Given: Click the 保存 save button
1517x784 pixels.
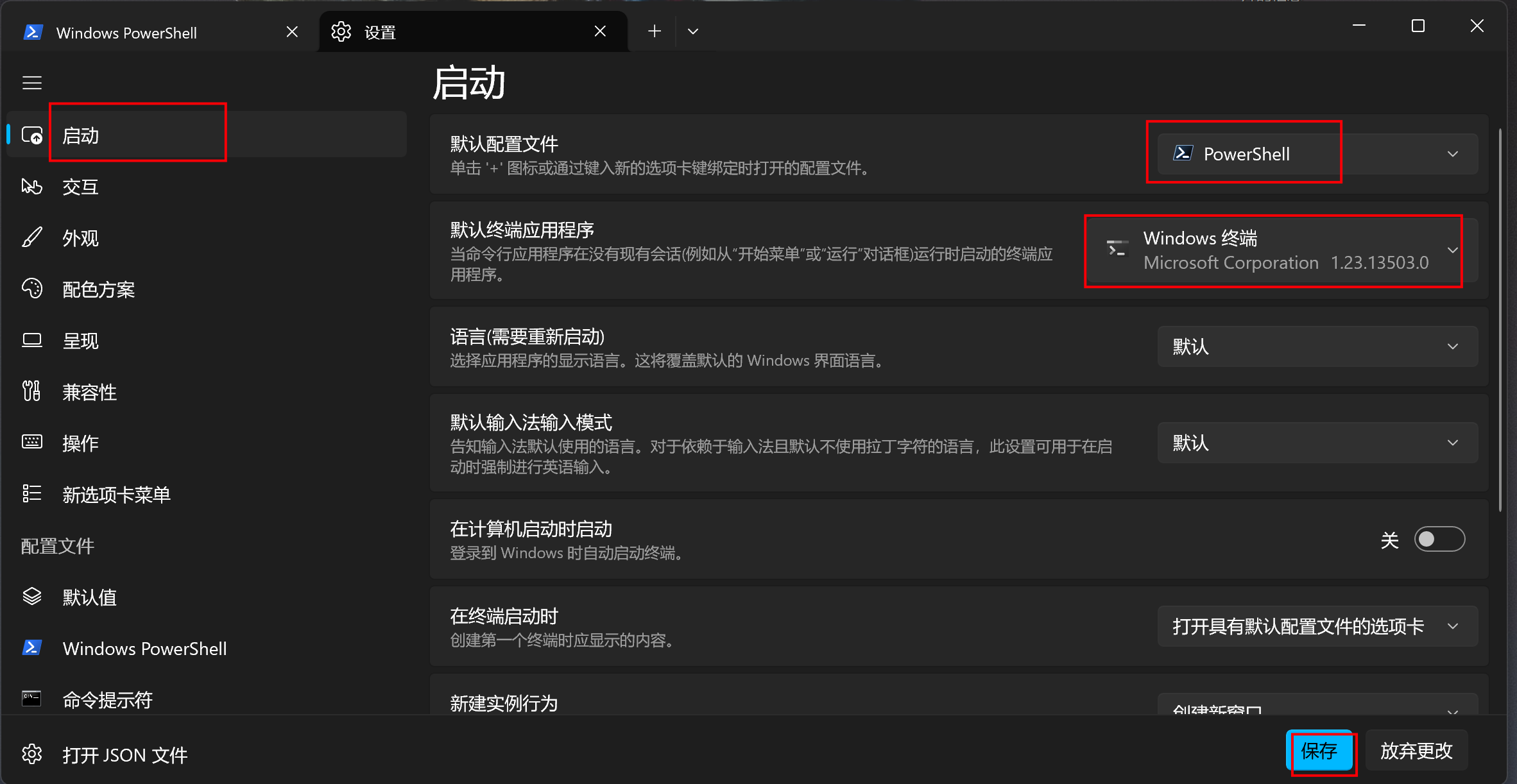Looking at the screenshot, I should [1322, 752].
